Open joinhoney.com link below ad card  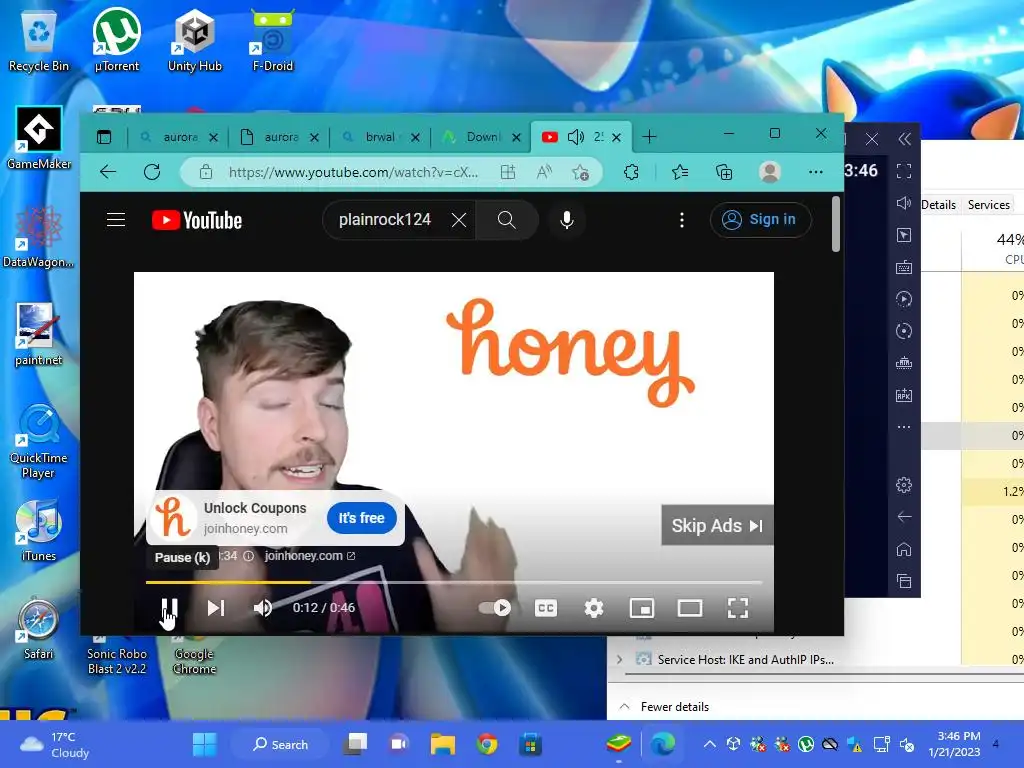point(310,556)
